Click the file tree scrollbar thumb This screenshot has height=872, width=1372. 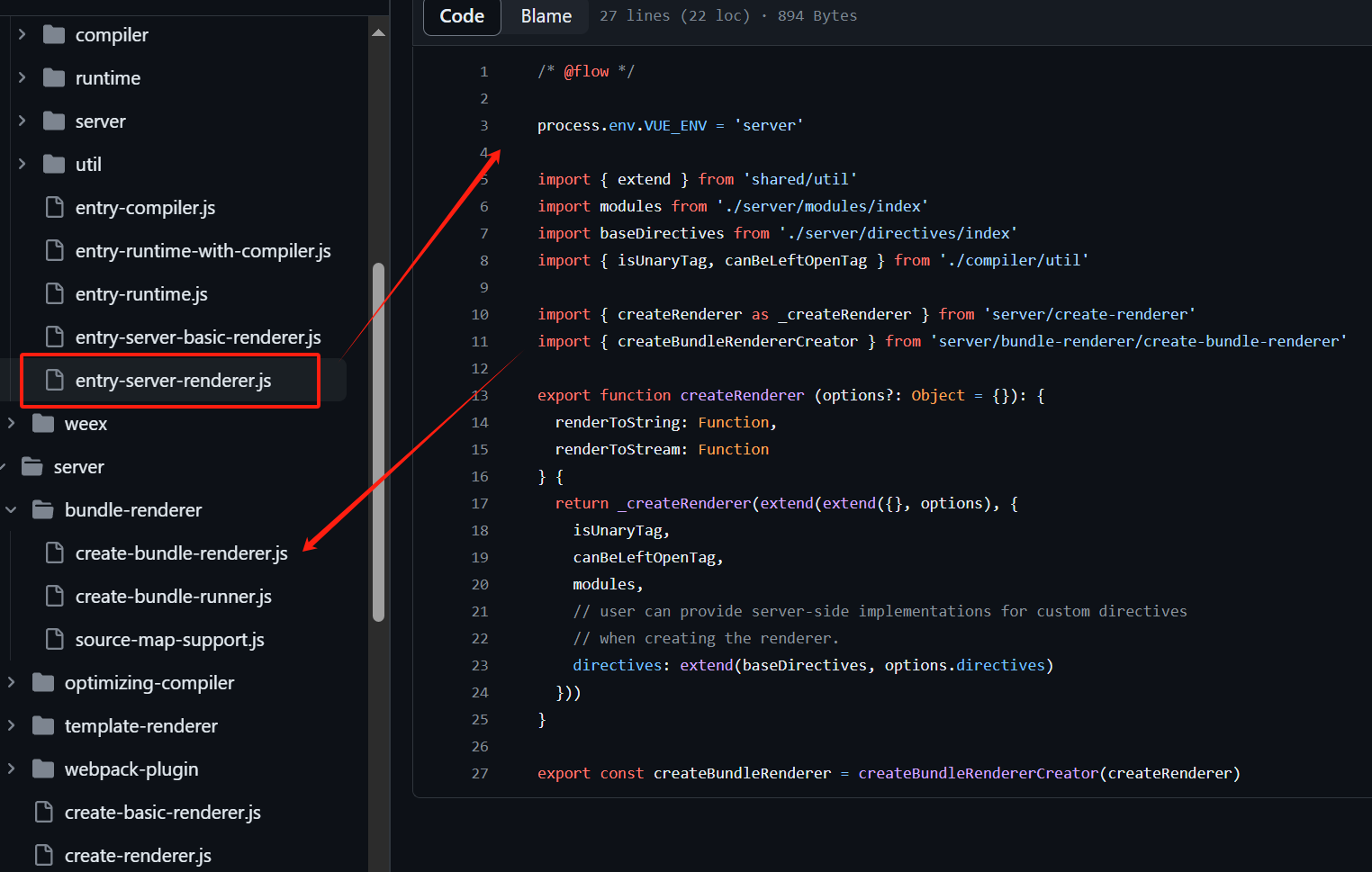(x=379, y=442)
